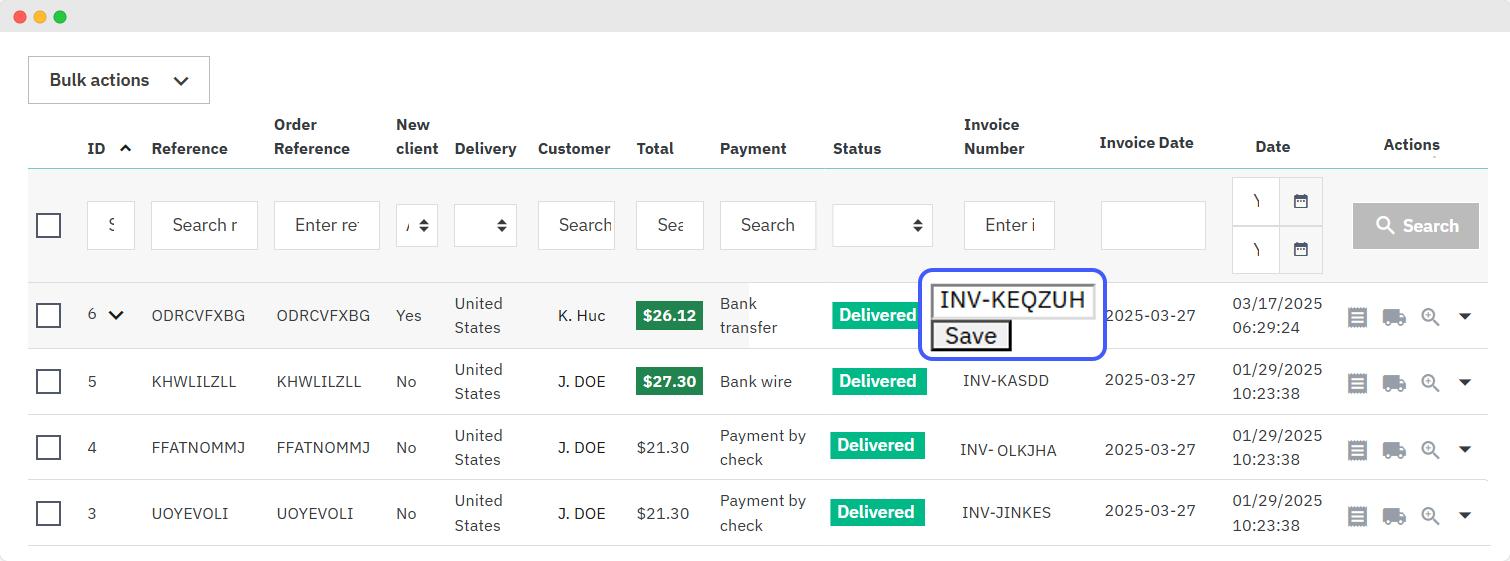This screenshot has width=1510, height=561.
Task: Click the delivery truck icon for order KHWLILZLL
Action: click(x=1394, y=383)
